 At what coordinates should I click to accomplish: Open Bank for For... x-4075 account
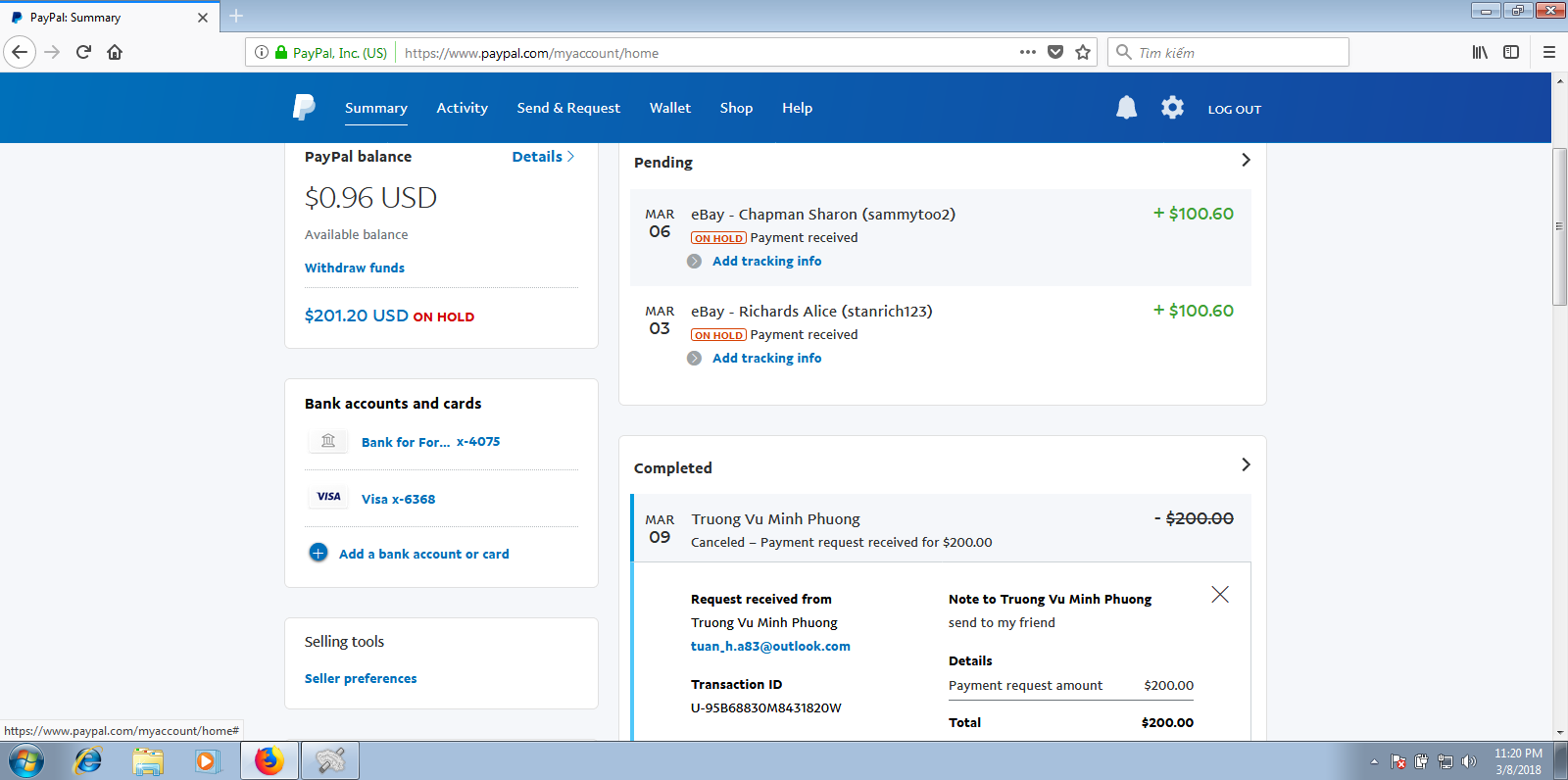point(430,442)
